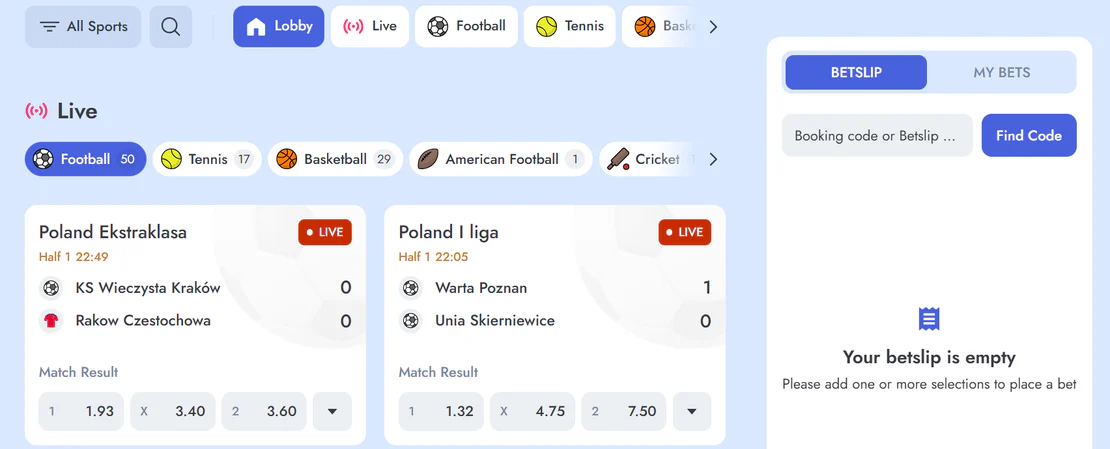Open the Football tab in the top bar
1110x449 pixels.
[467, 27]
